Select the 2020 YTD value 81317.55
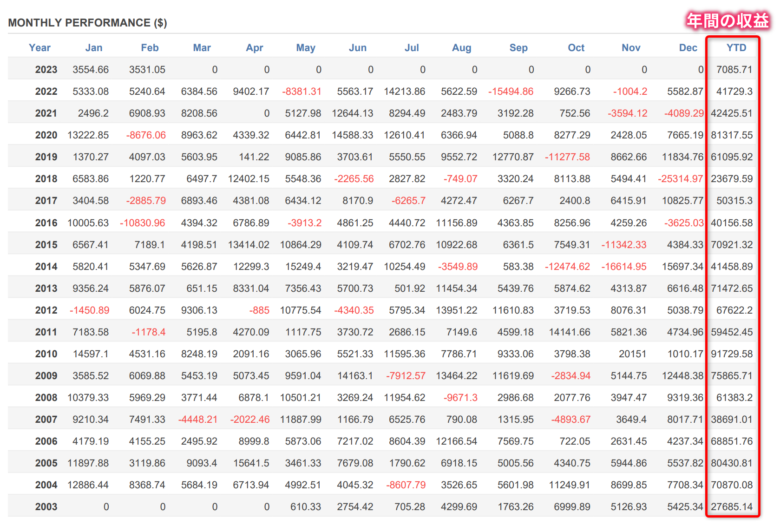Screen dimensions: 780x525 [x=731, y=135]
